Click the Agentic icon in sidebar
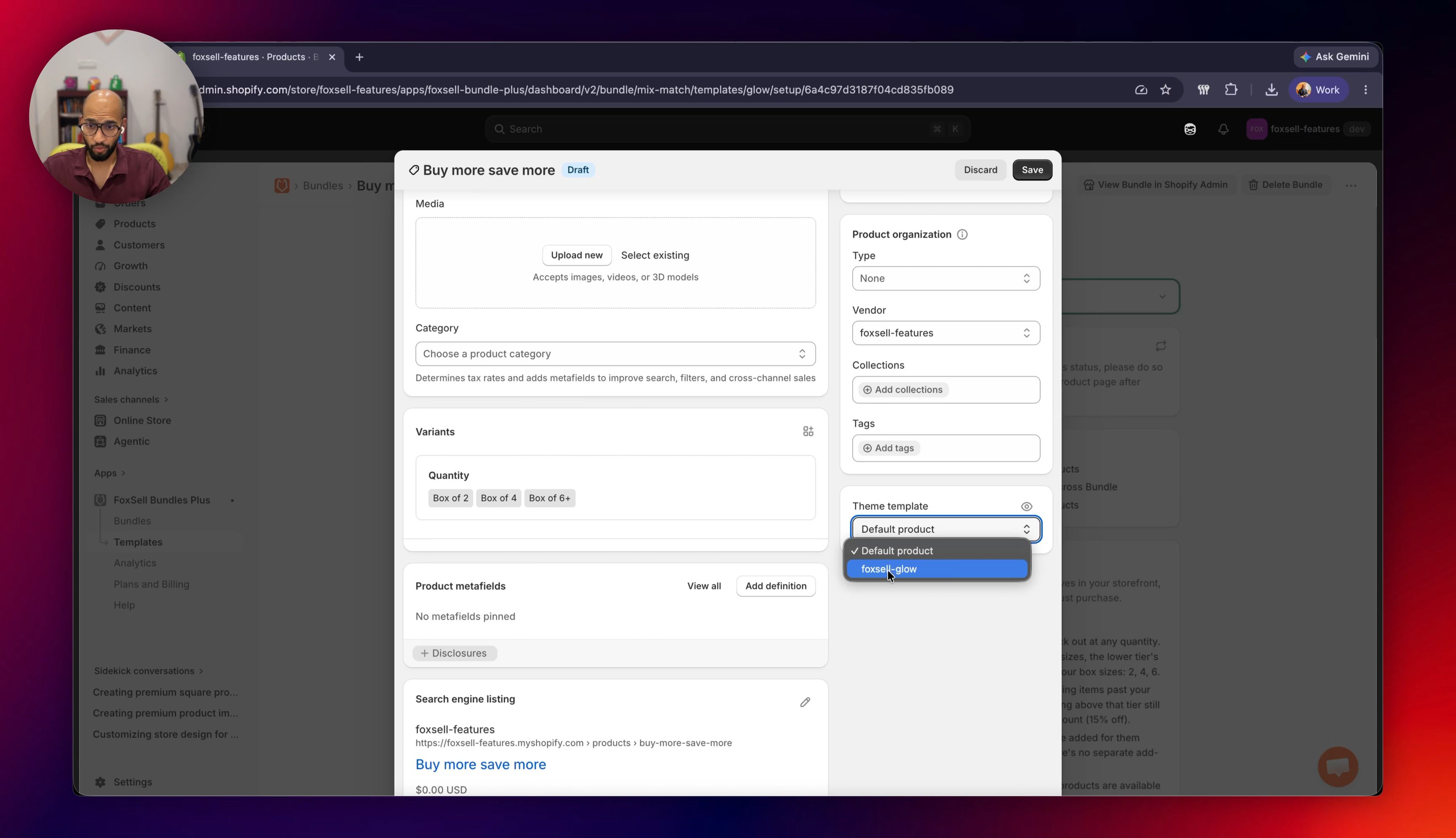1456x838 pixels. (x=100, y=441)
